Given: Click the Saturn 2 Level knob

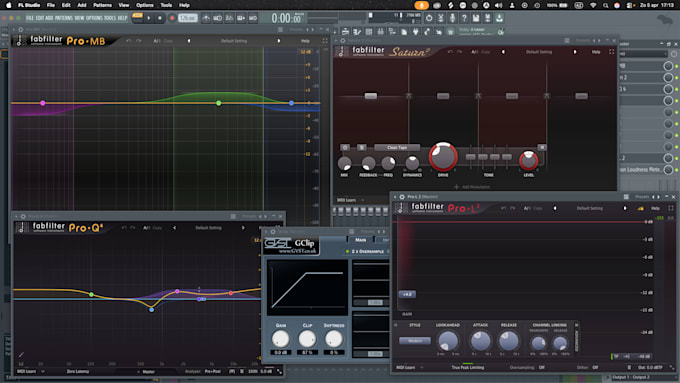Looking at the screenshot, I should pyautogui.click(x=528, y=160).
